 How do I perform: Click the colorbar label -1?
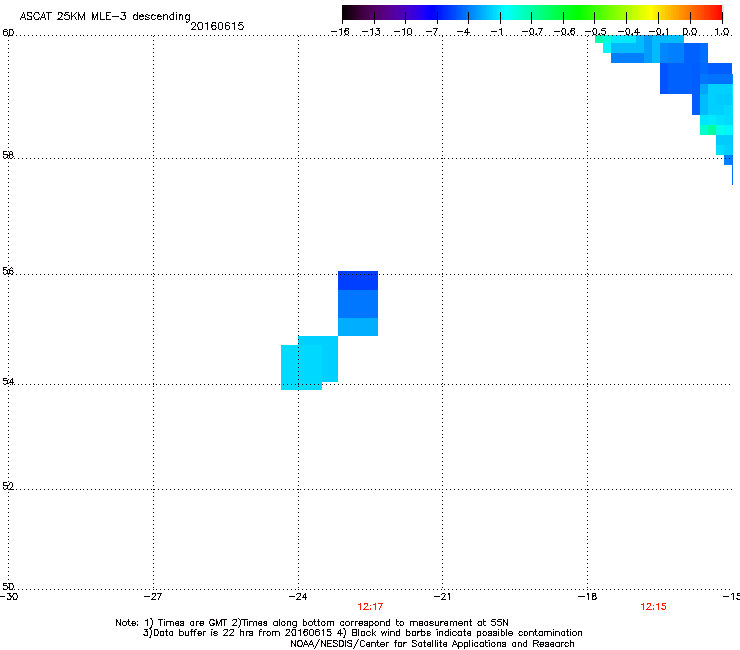[x=496, y=32]
